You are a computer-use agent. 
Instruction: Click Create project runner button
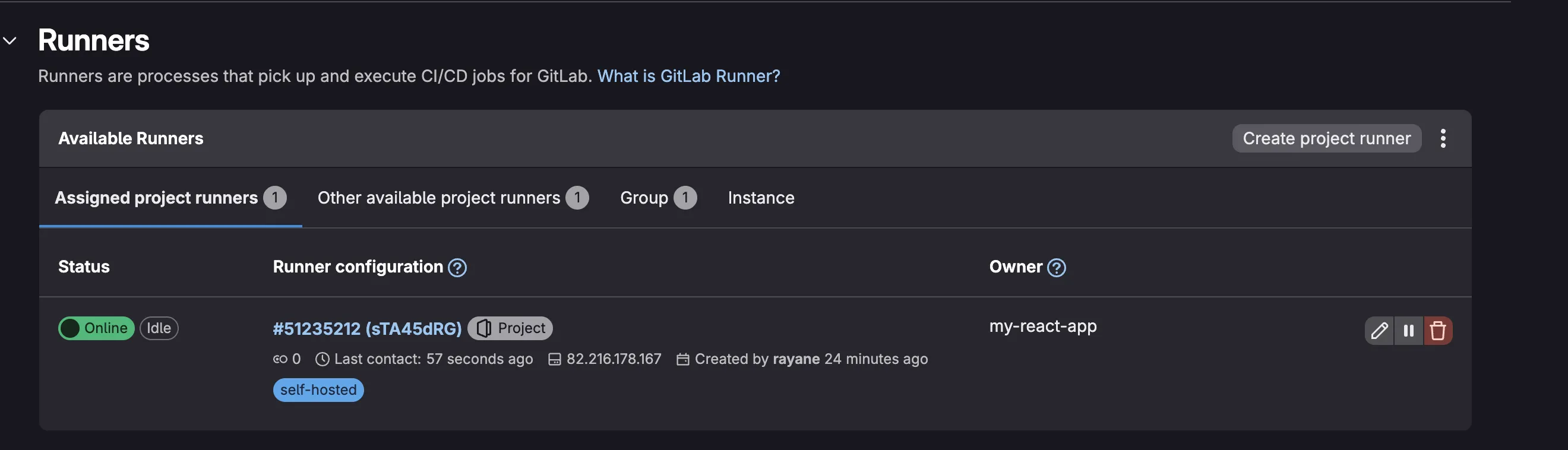pyautogui.click(x=1326, y=139)
